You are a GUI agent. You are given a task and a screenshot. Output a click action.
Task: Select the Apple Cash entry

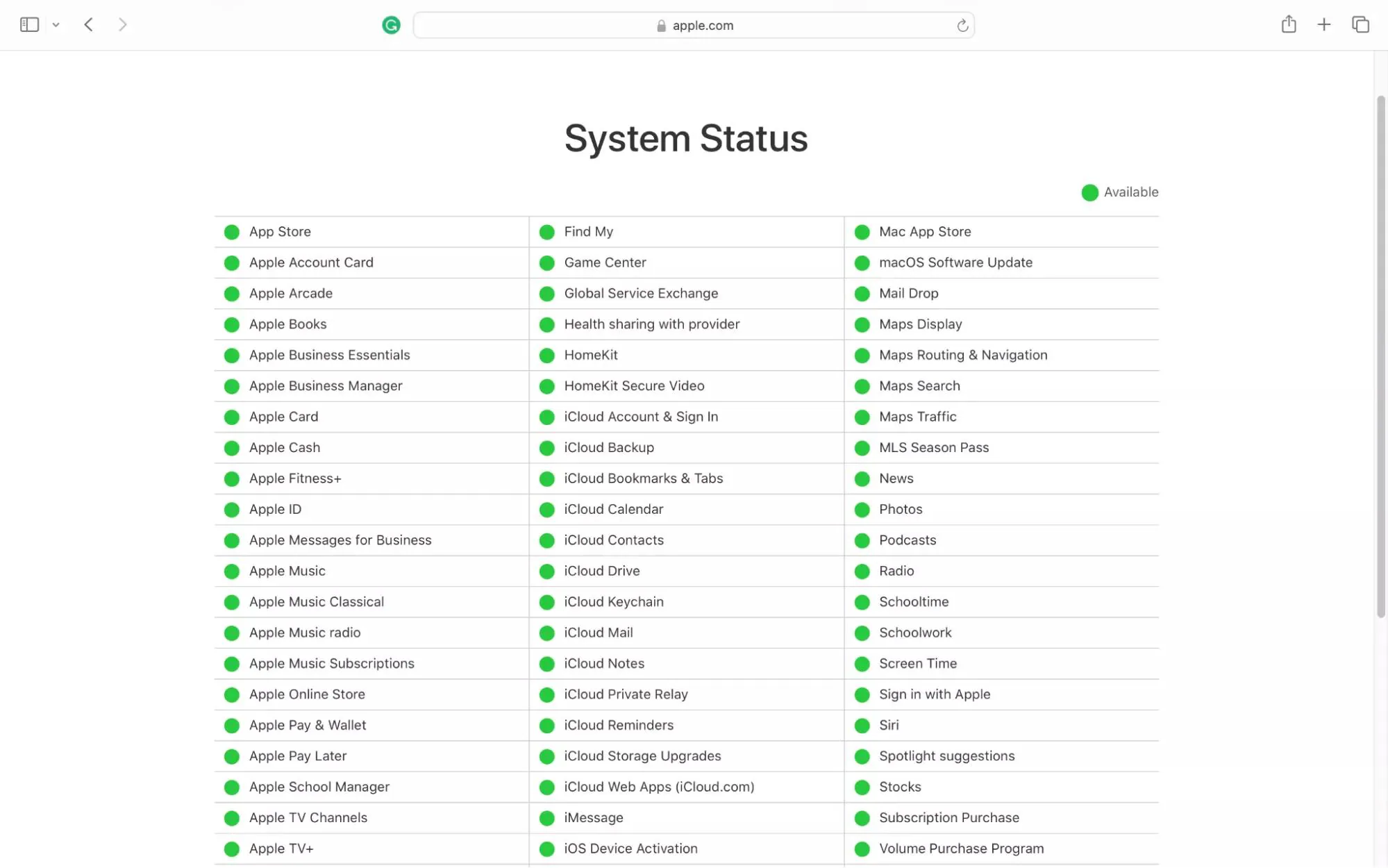point(285,448)
